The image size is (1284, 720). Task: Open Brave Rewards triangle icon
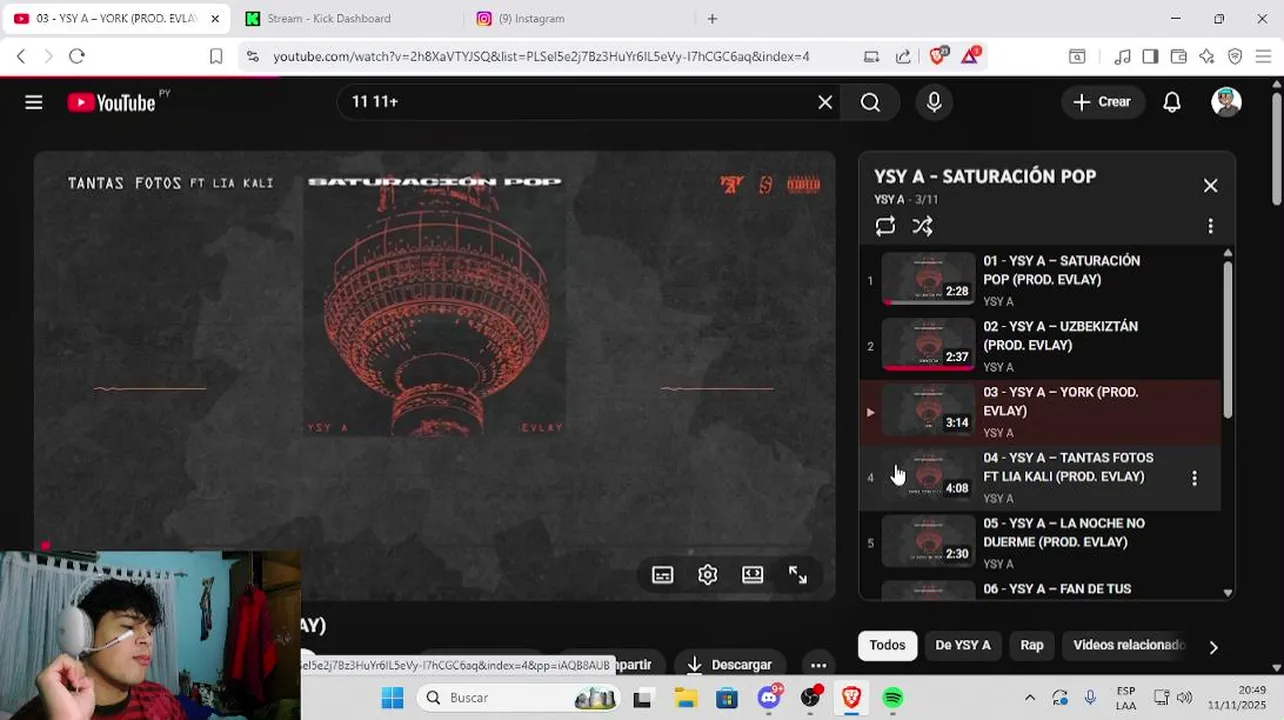point(971,56)
